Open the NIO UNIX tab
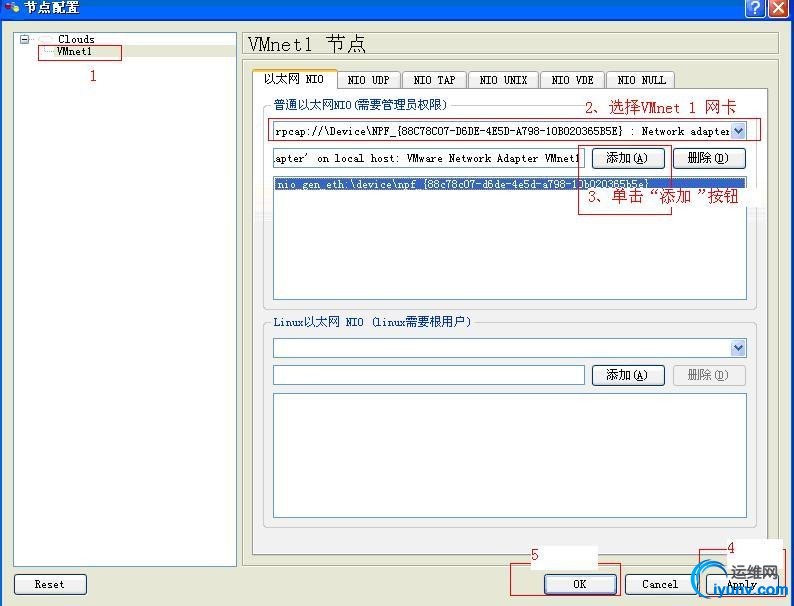 tap(503, 80)
